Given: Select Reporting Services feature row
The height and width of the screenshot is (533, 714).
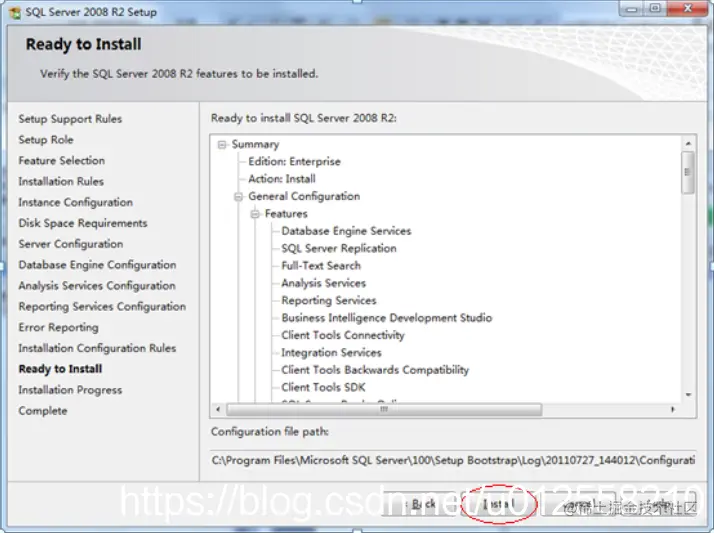Looking at the screenshot, I should pos(329,300).
